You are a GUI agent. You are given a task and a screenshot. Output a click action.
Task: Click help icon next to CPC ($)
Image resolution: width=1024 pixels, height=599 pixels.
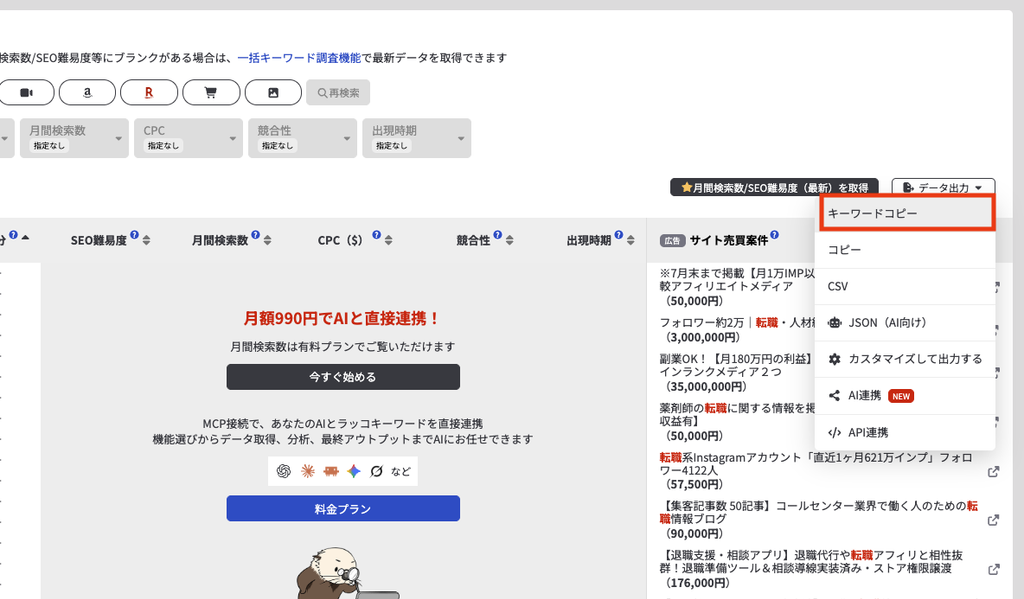point(376,235)
